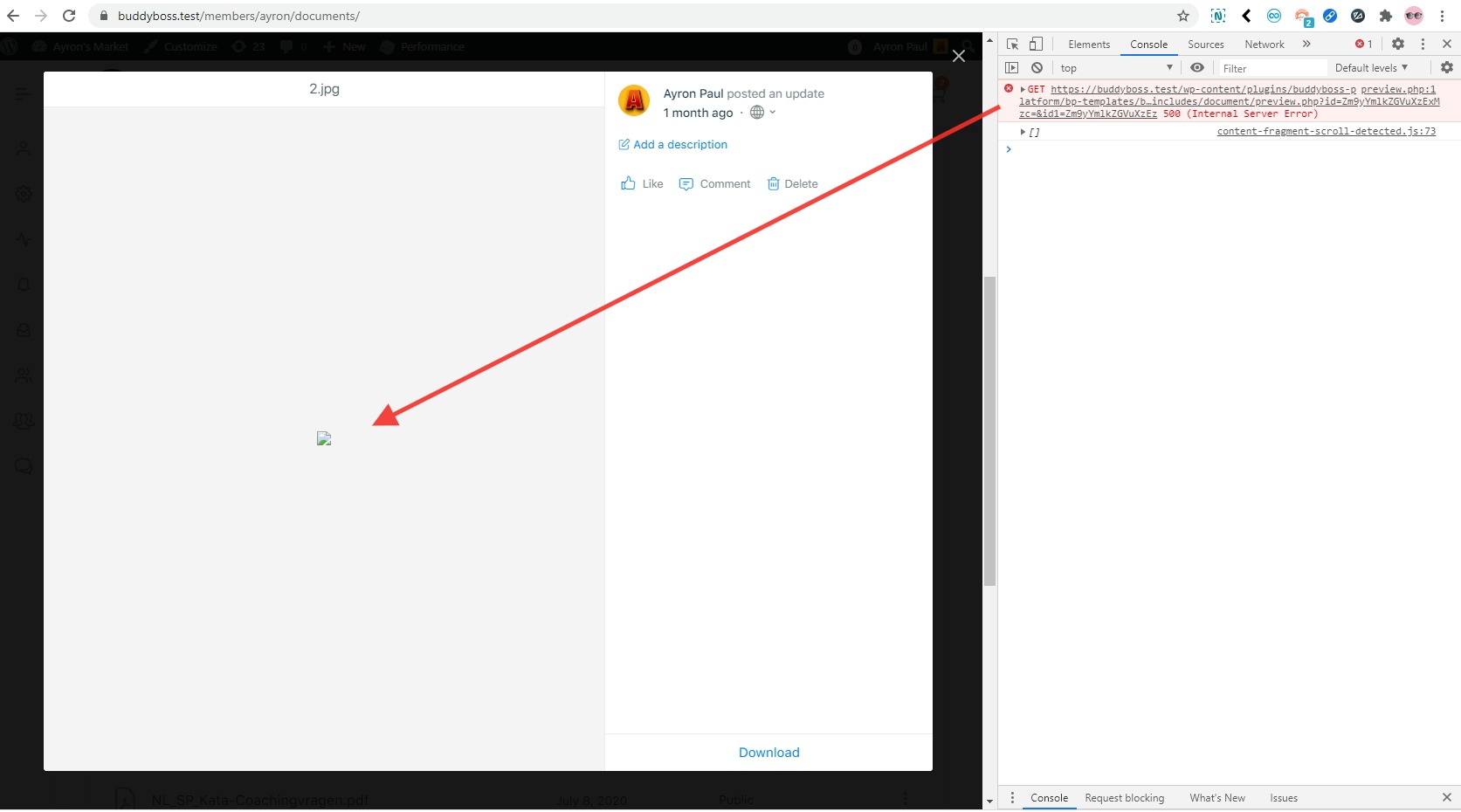Select the inspect element picker tool
1461x812 pixels.
pos(1011,44)
